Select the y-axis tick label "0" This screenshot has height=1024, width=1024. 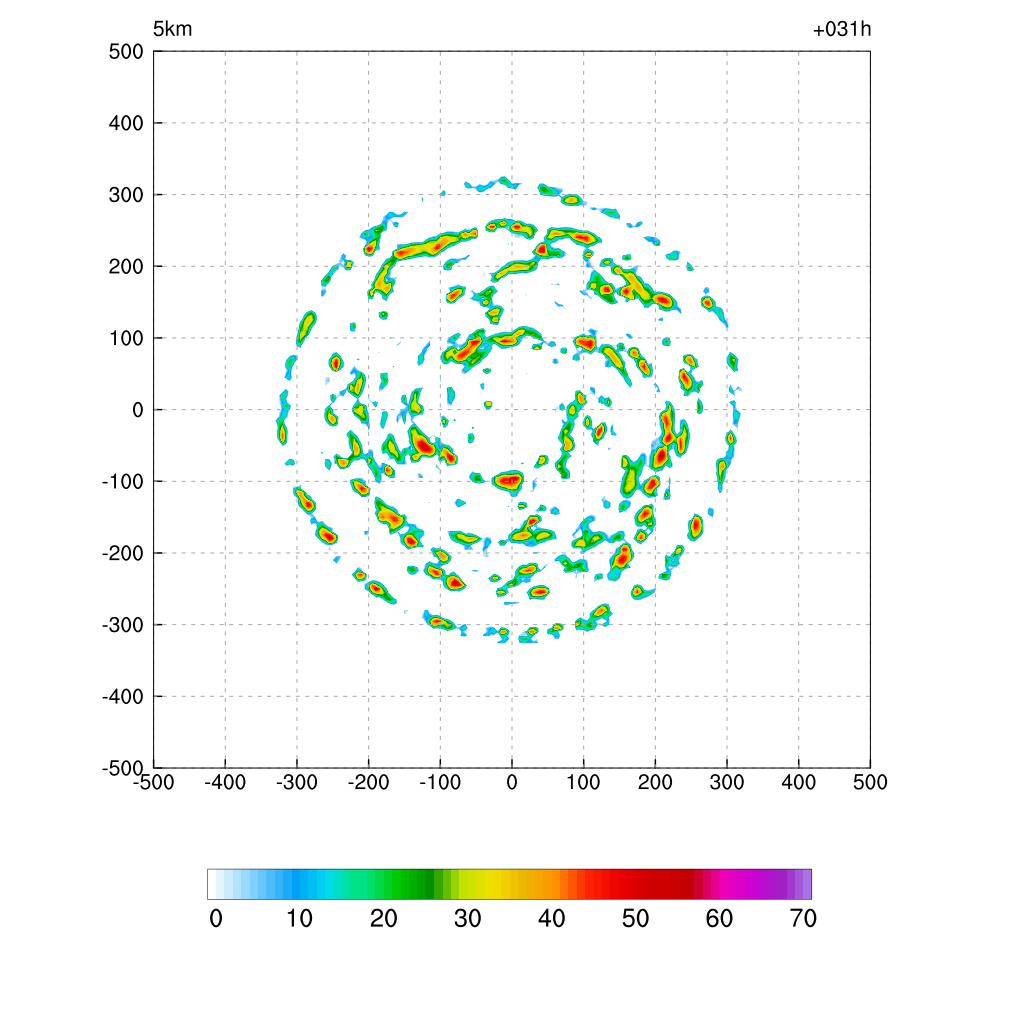(138, 410)
